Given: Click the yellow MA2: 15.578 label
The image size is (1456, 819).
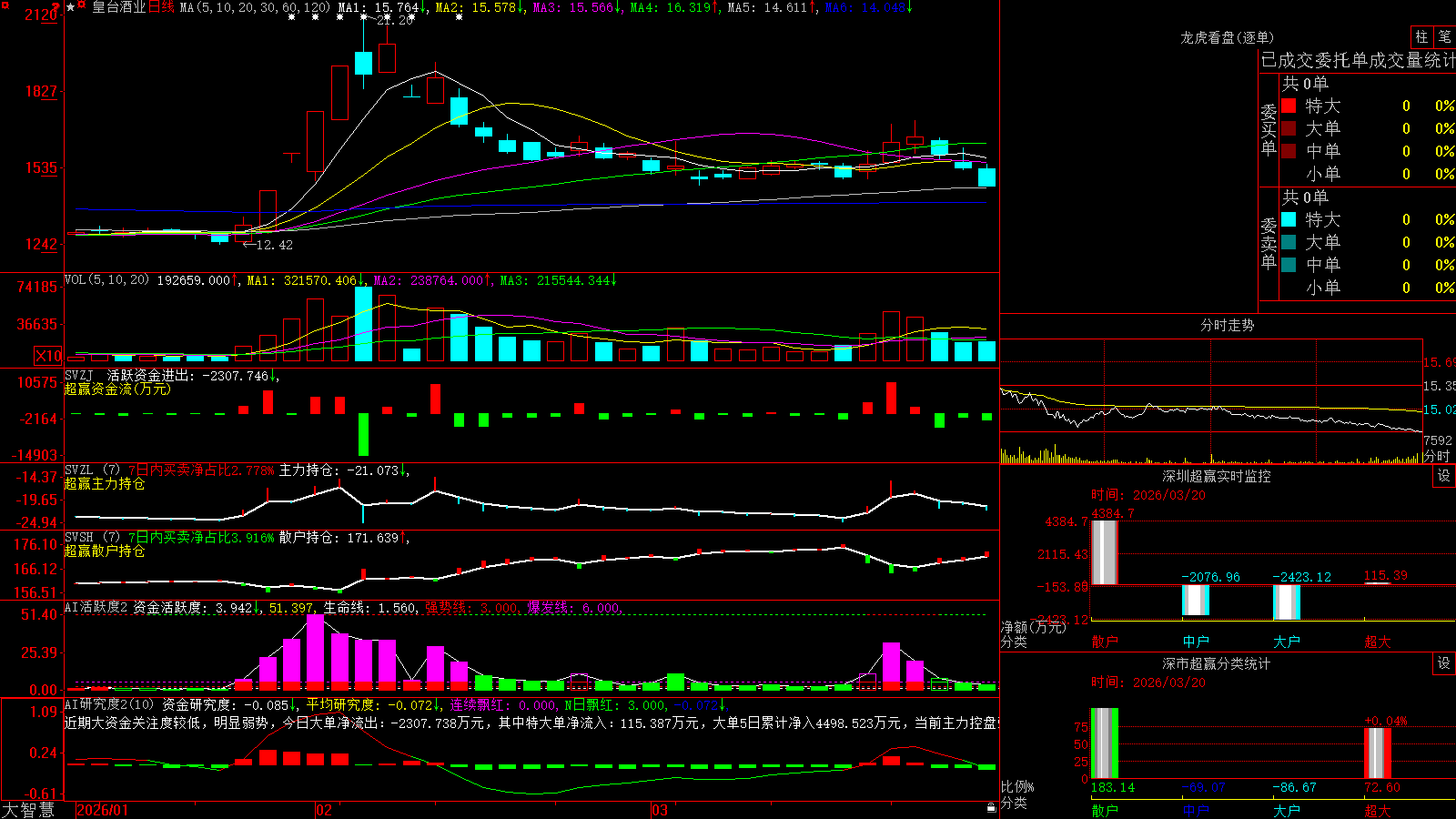Looking at the screenshot, I should (479, 7).
